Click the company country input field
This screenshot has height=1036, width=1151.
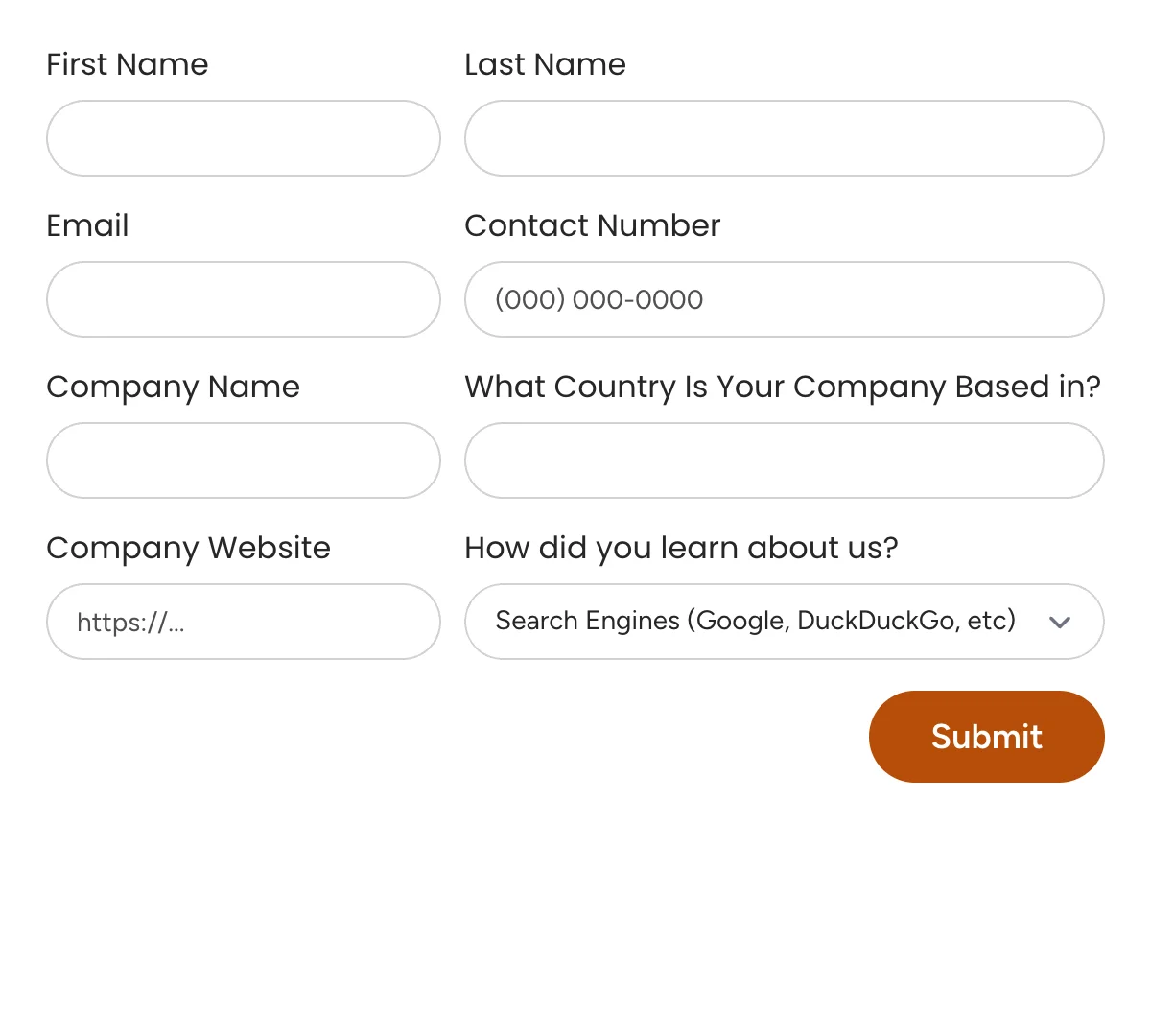point(784,460)
